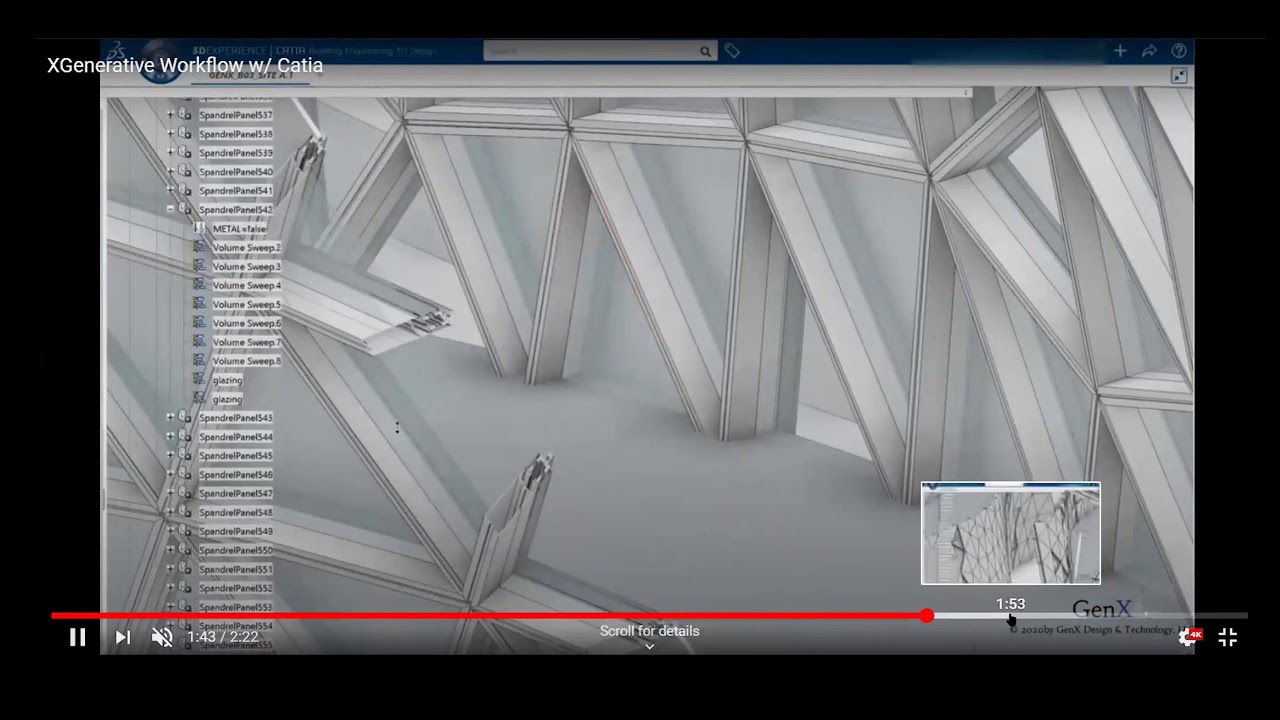Open the video settings gear

coord(1187,637)
